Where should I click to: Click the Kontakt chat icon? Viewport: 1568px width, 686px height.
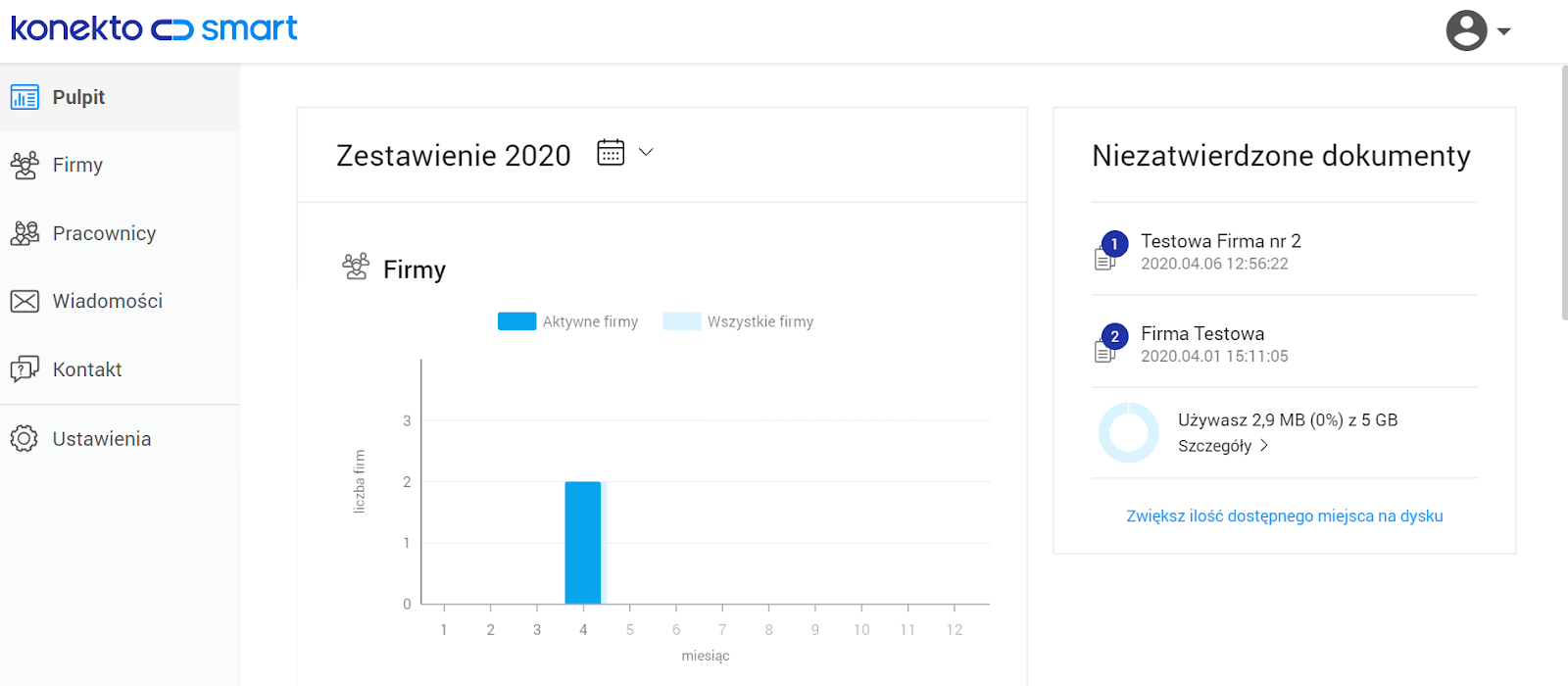24,369
